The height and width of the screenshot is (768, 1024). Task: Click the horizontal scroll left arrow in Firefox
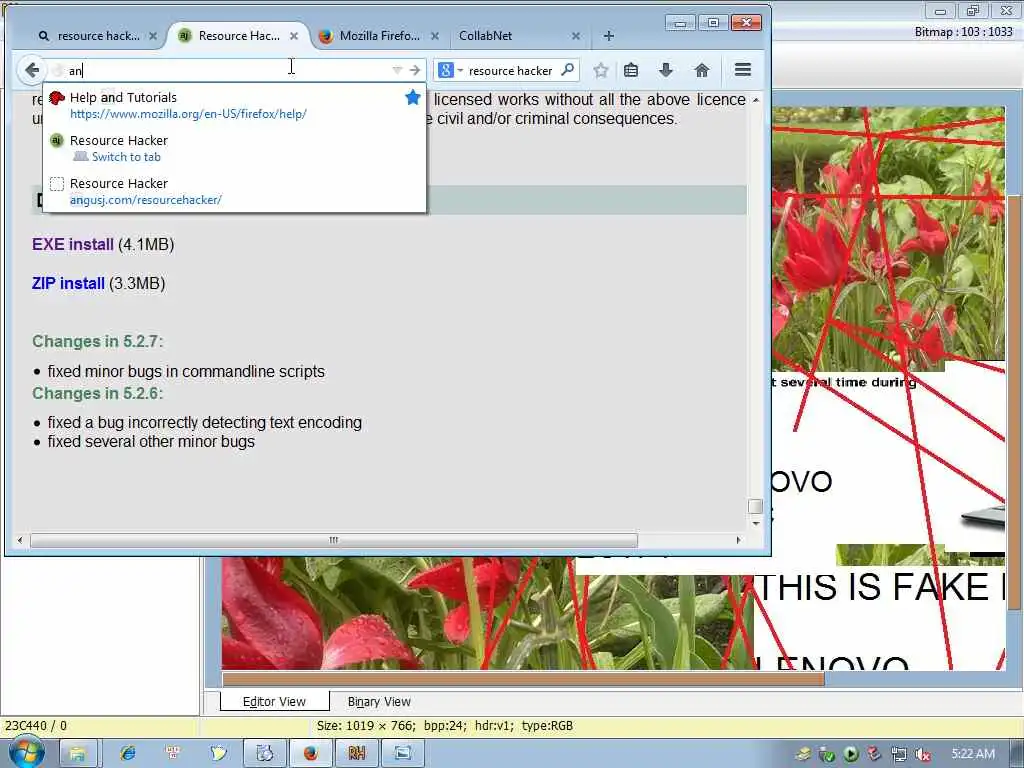[x=20, y=540]
